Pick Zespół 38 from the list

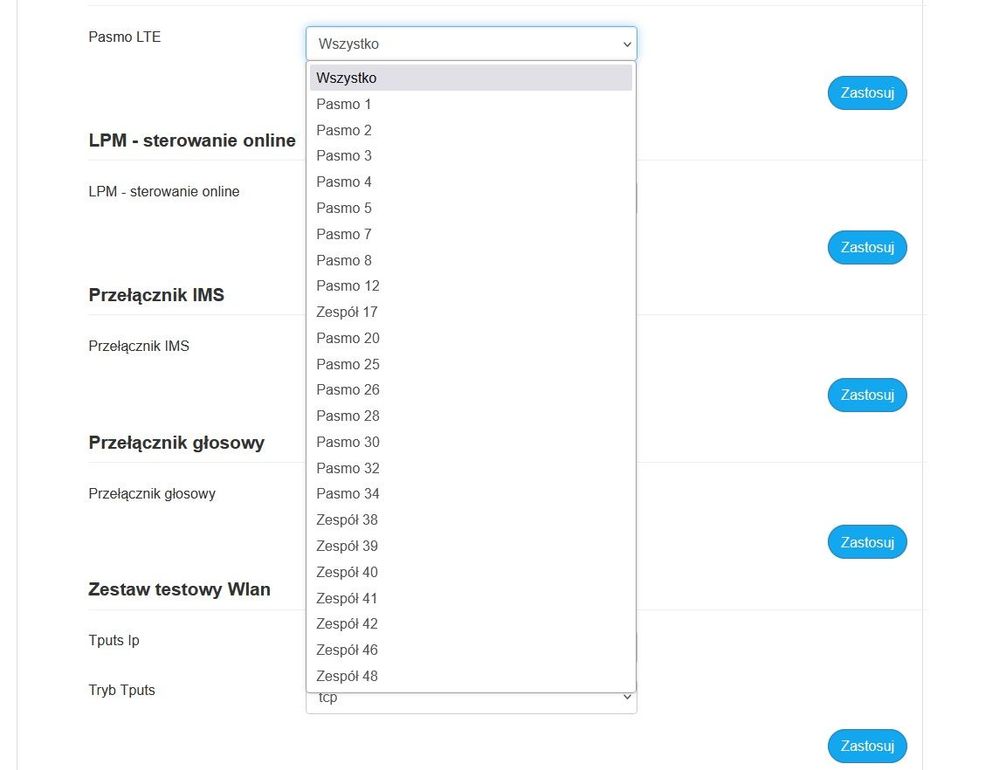(347, 520)
